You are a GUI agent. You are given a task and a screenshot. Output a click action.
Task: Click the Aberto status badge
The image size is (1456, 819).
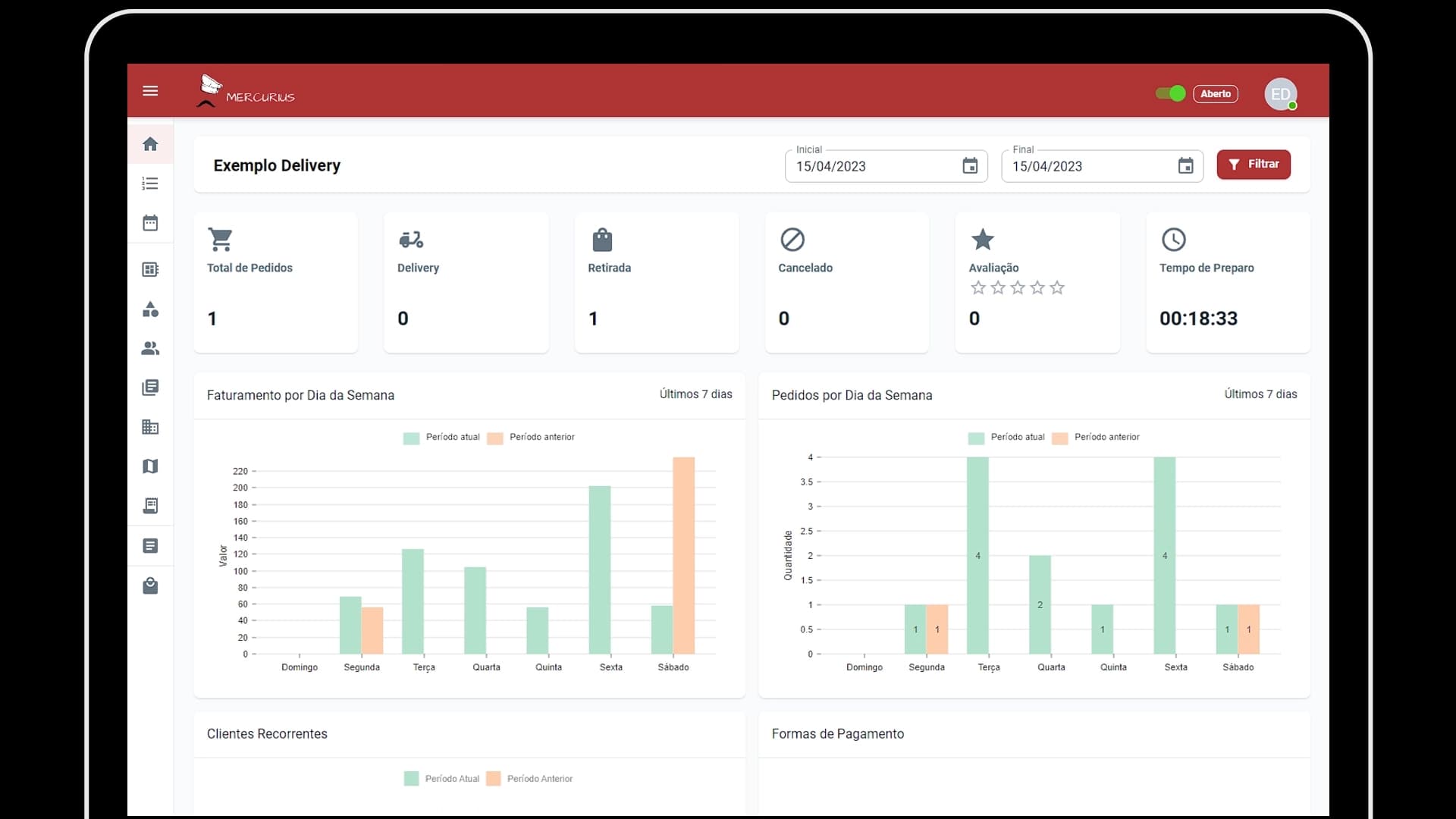[x=1216, y=94]
